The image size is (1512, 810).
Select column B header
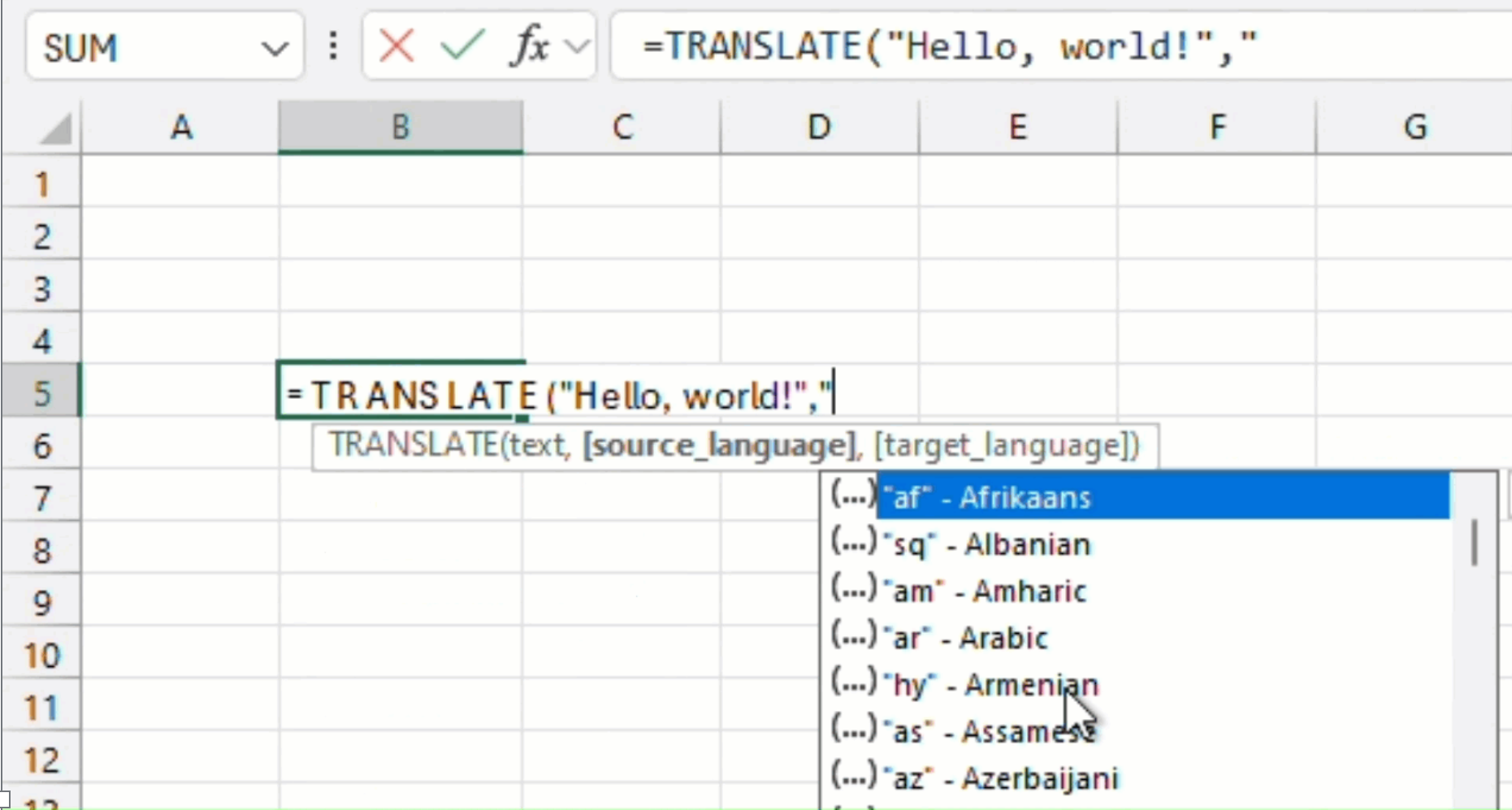(400, 127)
